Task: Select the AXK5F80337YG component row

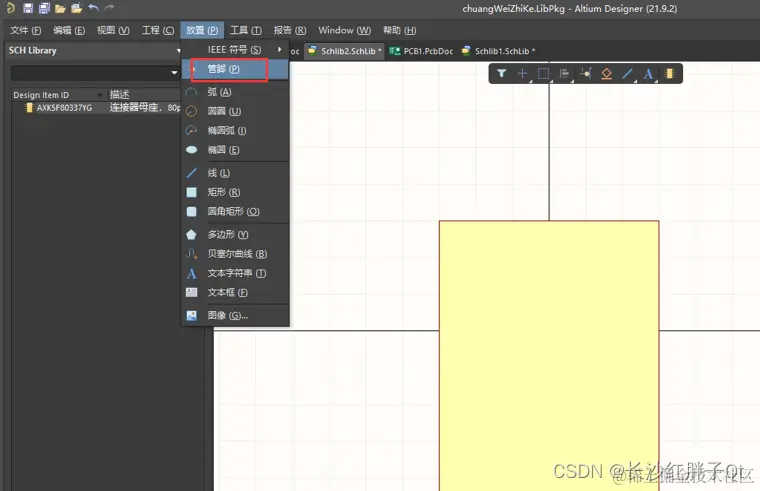Action: [x=97, y=108]
